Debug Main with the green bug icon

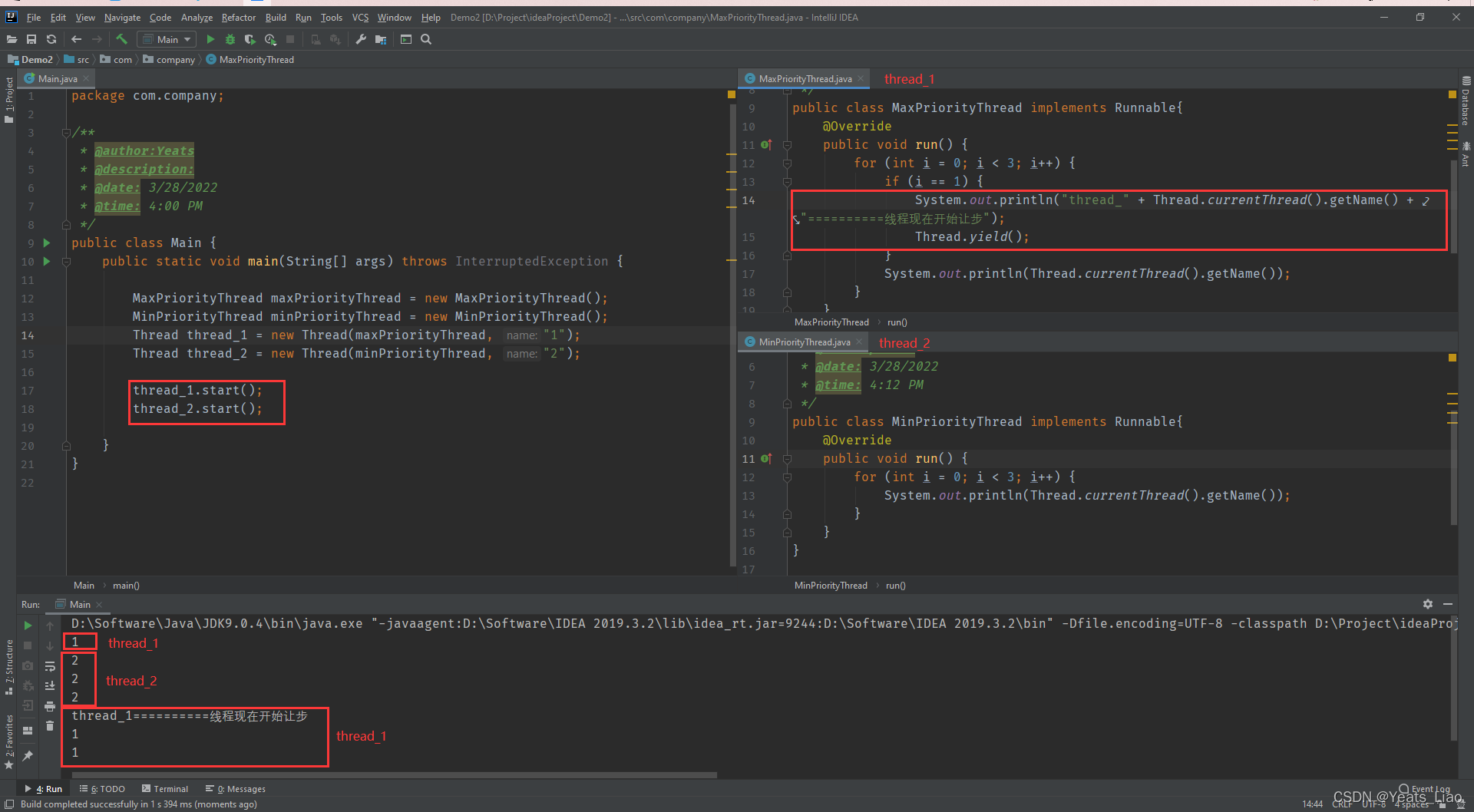point(230,39)
